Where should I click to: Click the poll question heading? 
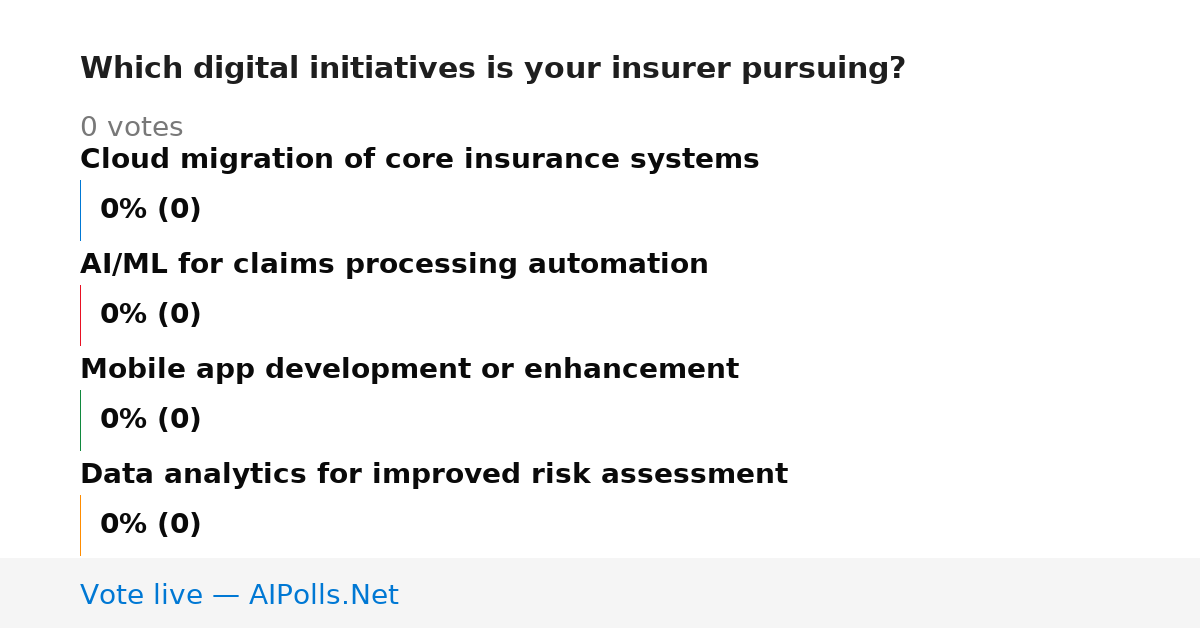(492, 69)
